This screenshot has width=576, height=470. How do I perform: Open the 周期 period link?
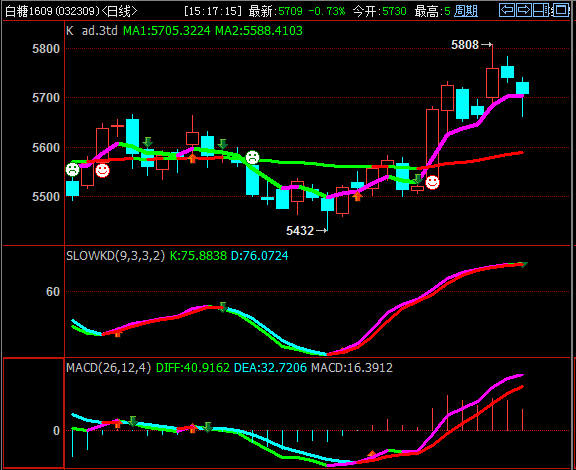(x=466, y=11)
